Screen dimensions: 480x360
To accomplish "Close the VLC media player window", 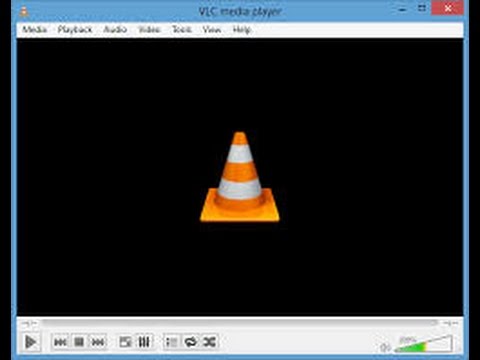I will (x=448, y=8).
